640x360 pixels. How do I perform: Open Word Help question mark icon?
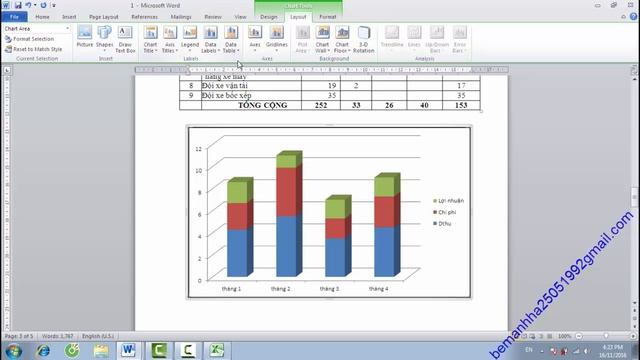click(x=633, y=17)
